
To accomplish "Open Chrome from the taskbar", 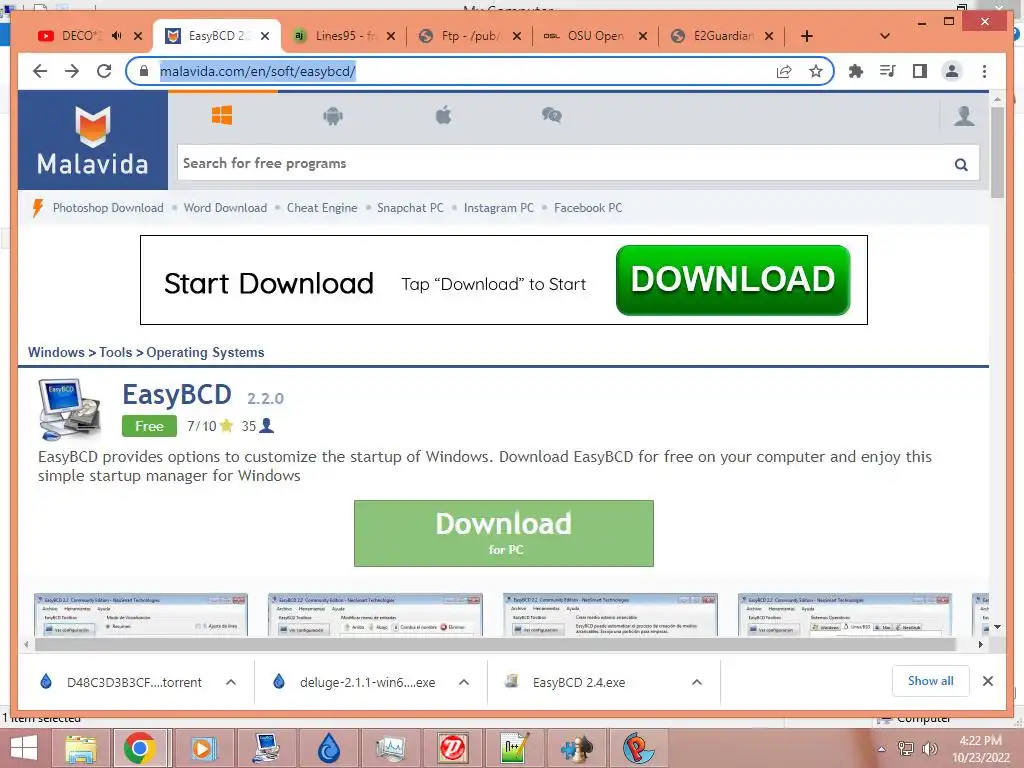I will coord(139,748).
